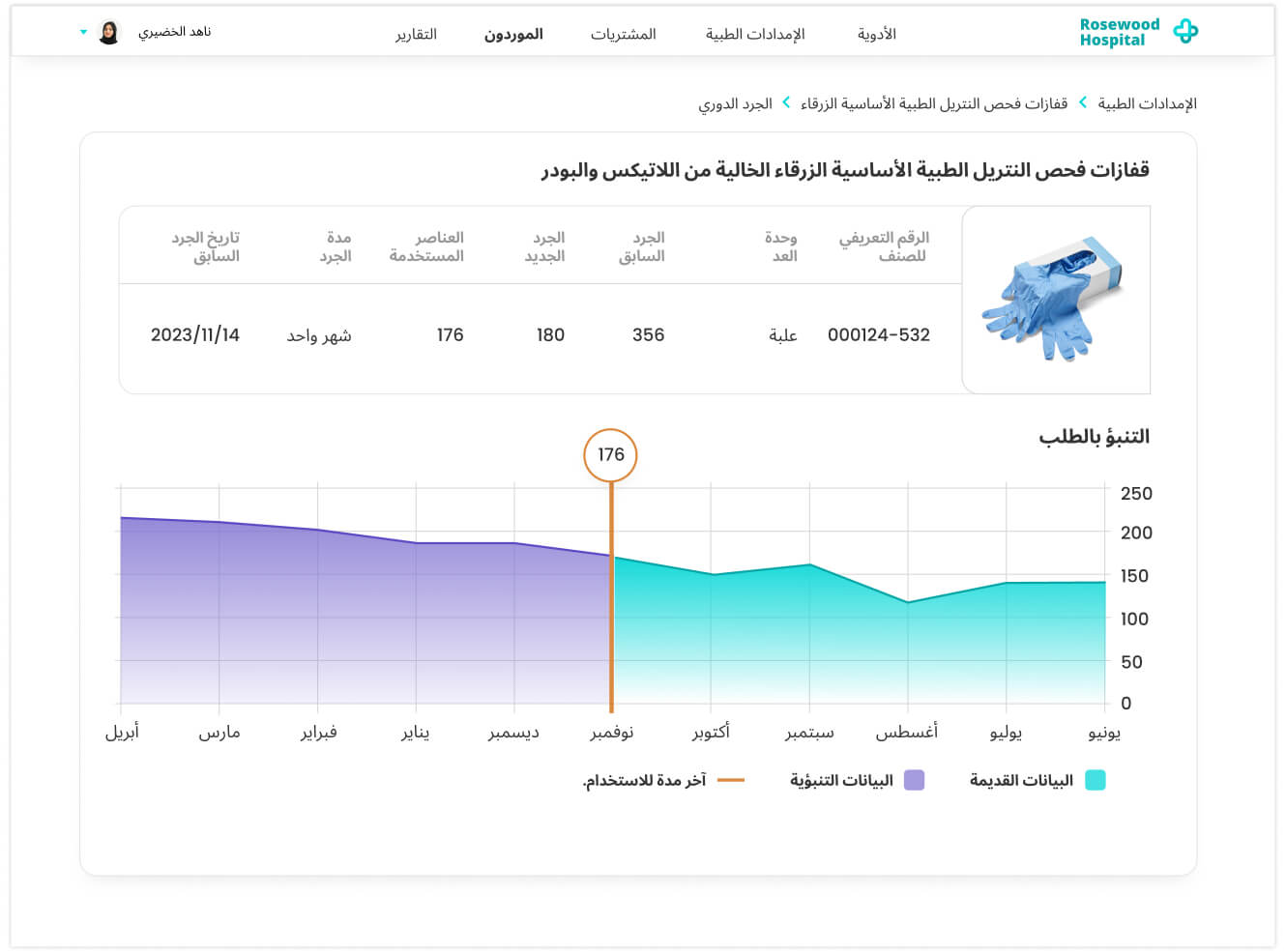Open the user account dropdown arrow
The width and height of the screenshot is (1286, 952).
coord(83,33)
